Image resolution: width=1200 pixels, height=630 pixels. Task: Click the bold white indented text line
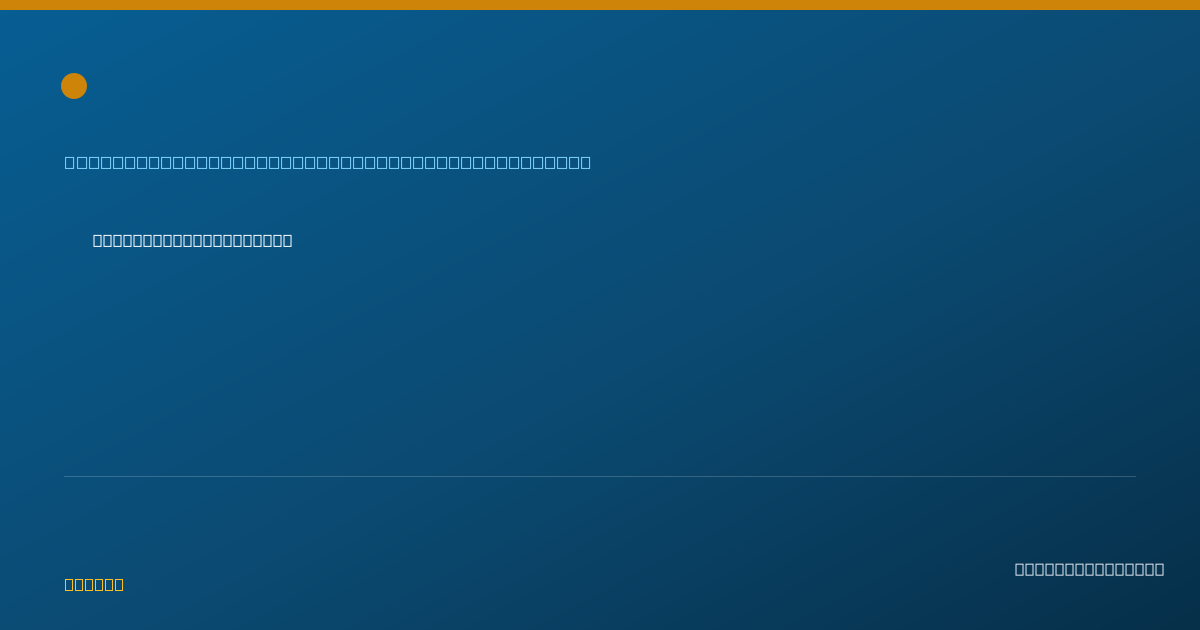(193, 240)
